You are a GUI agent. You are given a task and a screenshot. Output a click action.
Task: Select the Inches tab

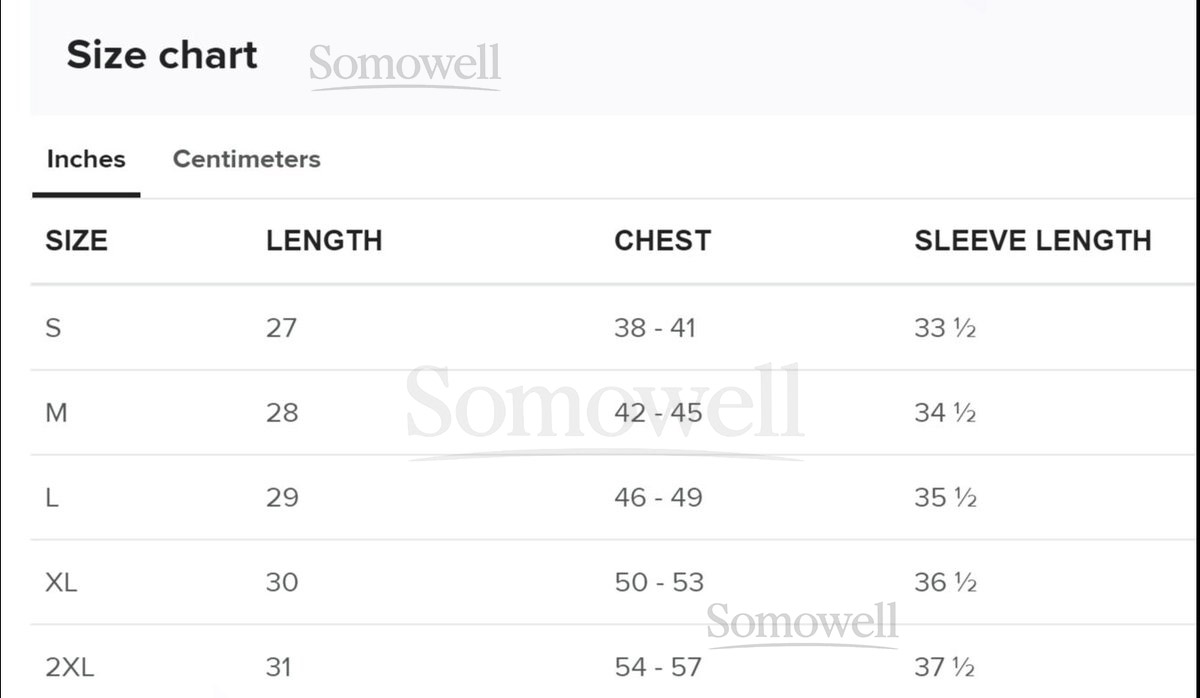(86, 159)
